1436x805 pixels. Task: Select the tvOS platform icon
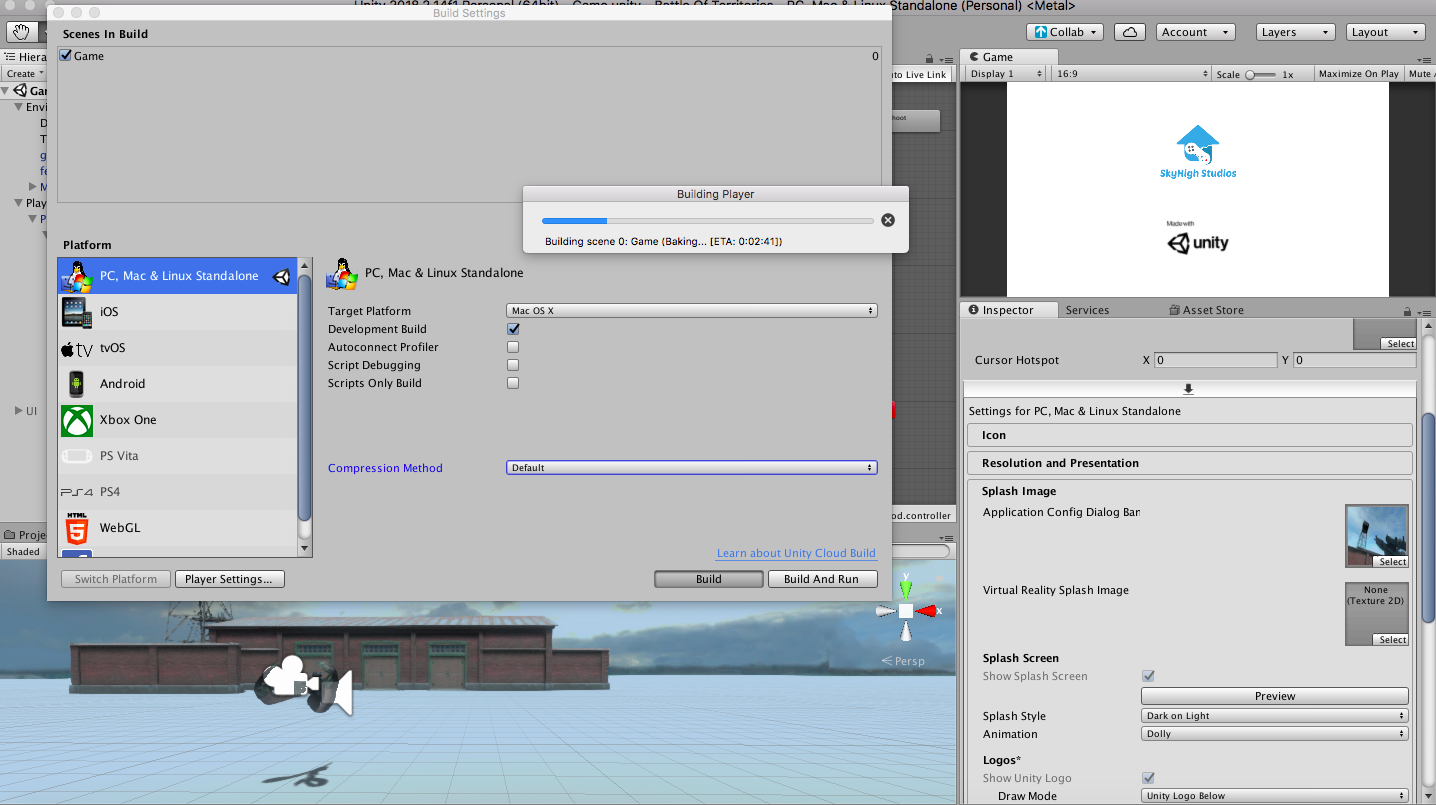[x=77, y=348]
